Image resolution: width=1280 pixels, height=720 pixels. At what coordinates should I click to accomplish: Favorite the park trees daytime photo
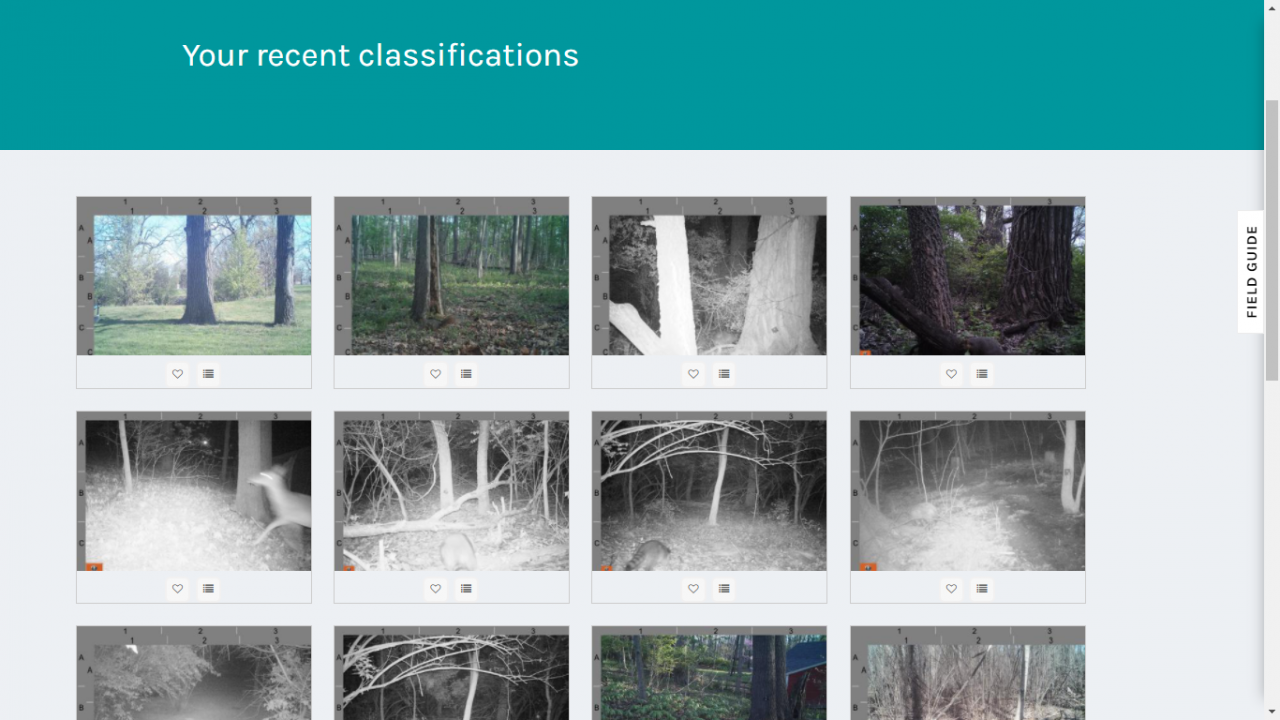[177, 374]
